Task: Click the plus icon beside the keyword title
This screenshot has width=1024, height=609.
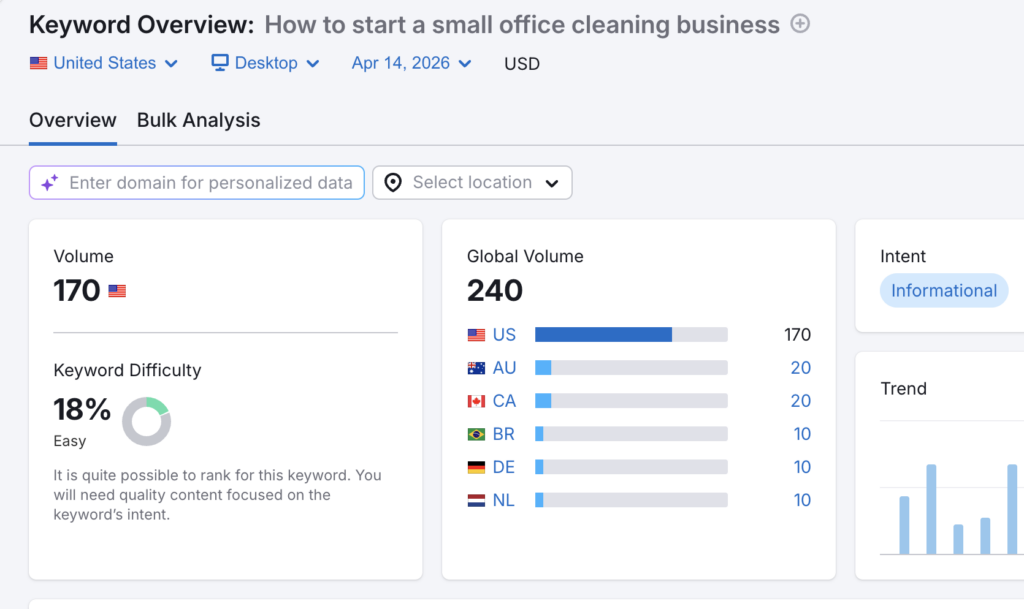Action: pos(799,24)
